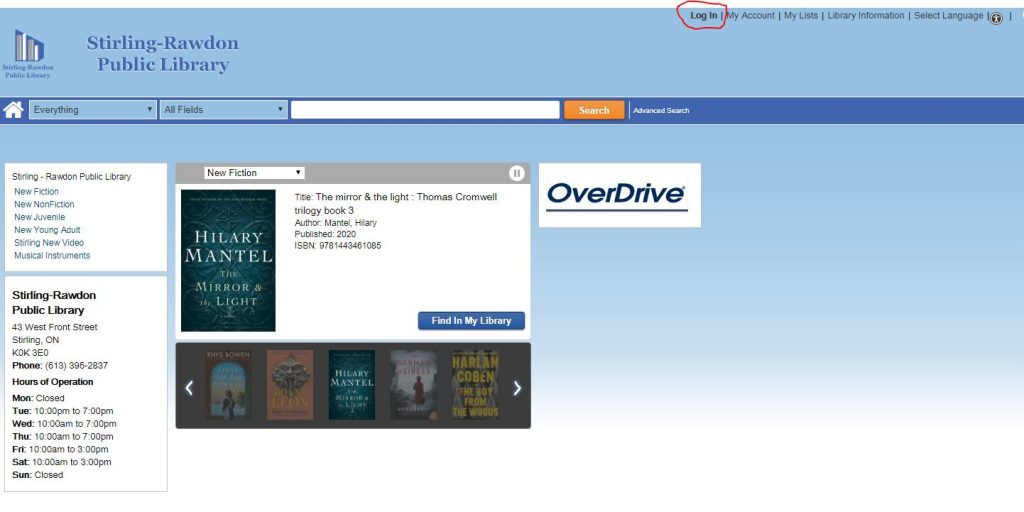Open the accessibility icon in top menu

point(996,18)
